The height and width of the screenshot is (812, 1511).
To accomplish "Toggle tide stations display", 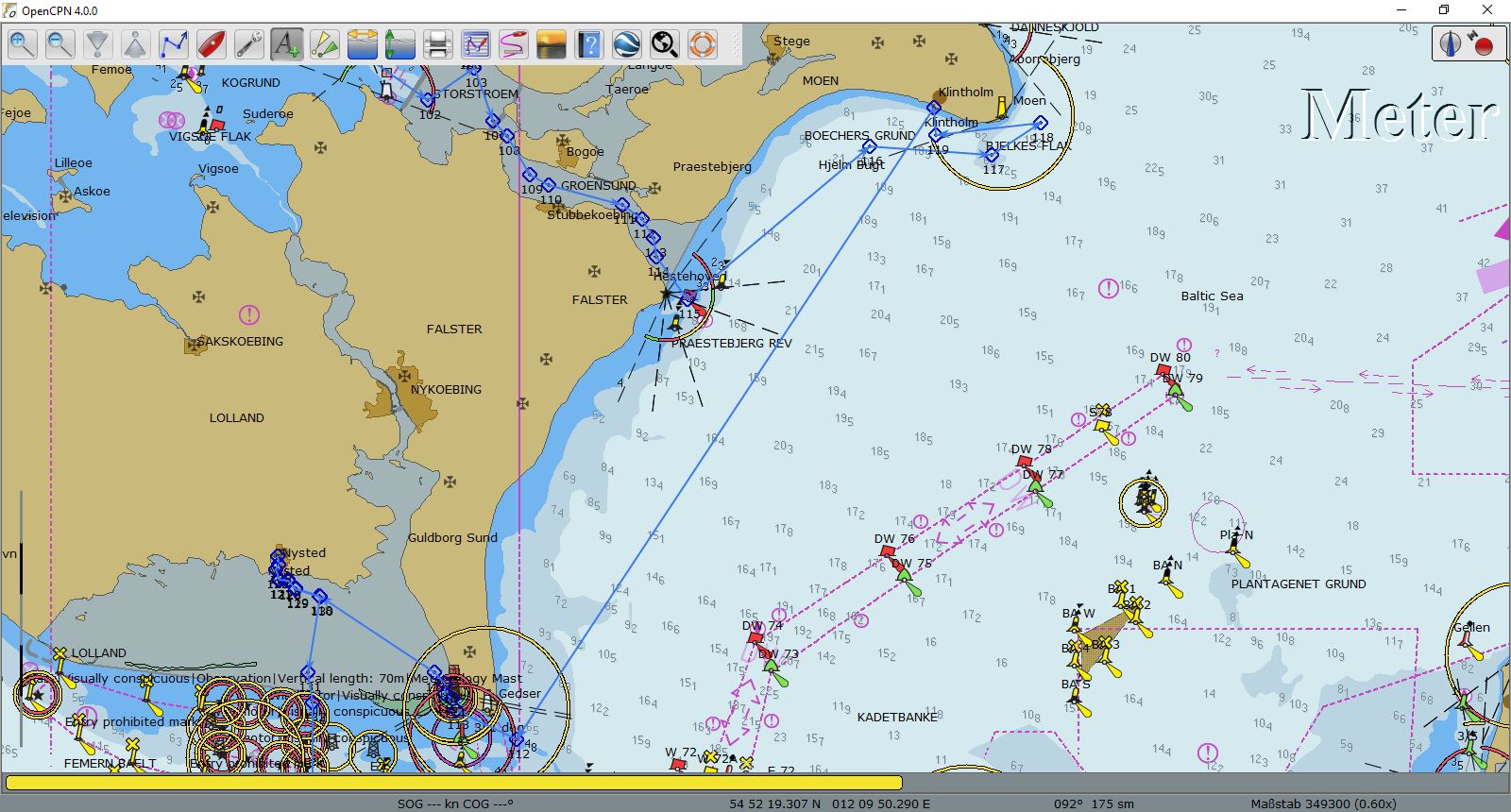I will (x=400, y=44).
